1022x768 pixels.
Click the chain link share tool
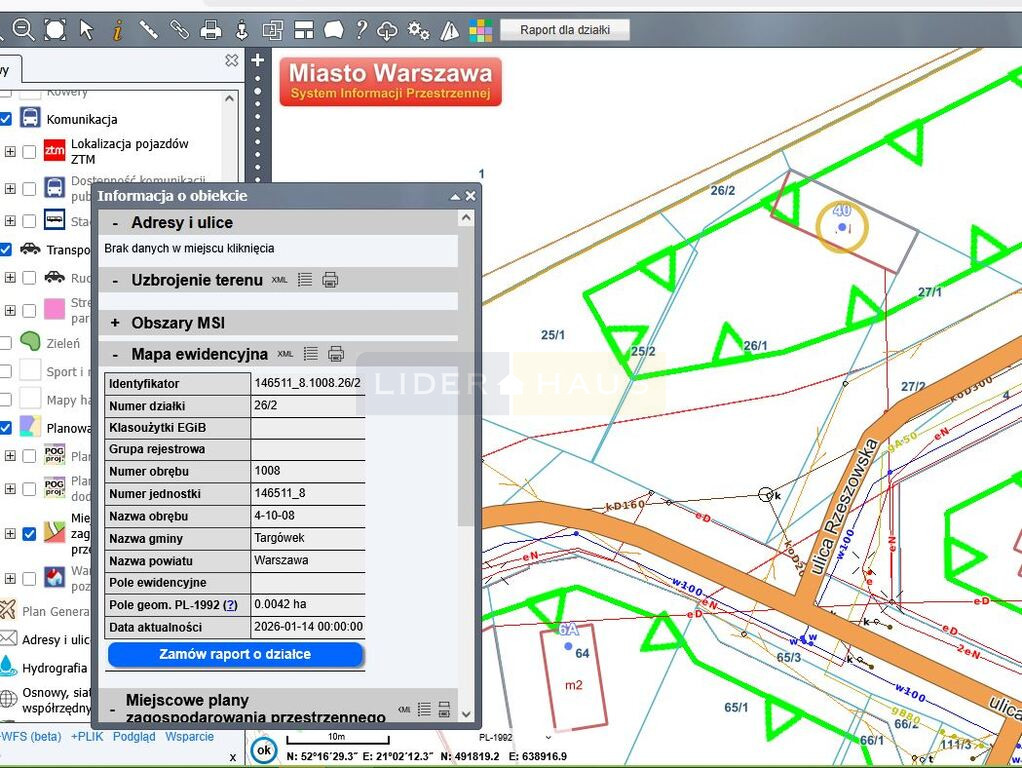coord(179,29)
